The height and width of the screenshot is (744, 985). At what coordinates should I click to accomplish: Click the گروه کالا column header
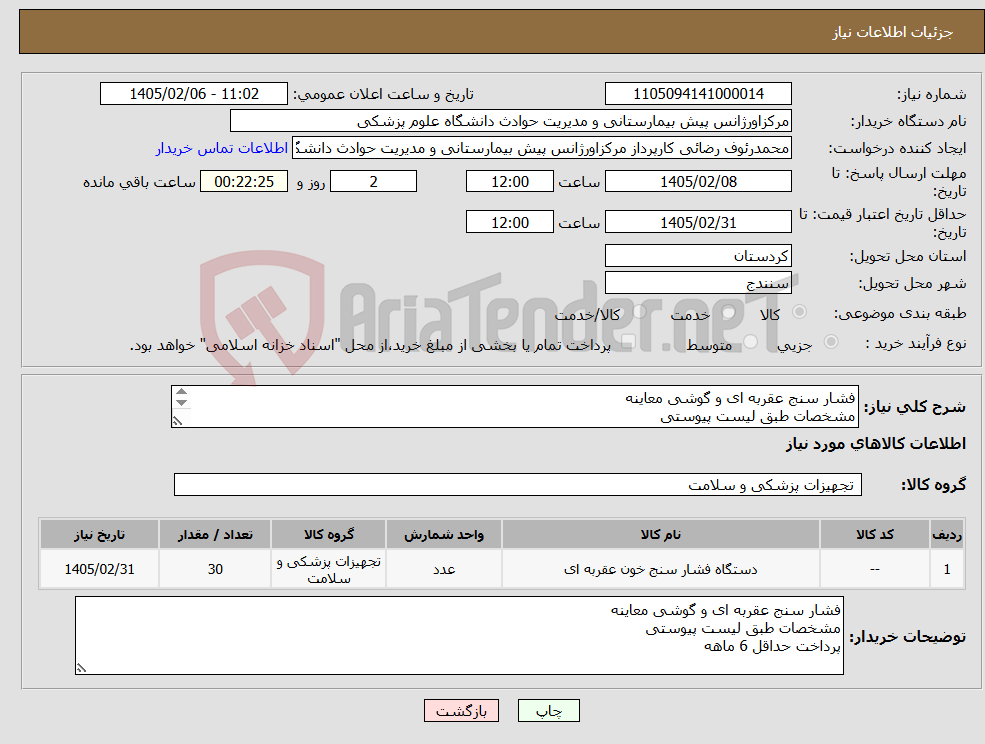click(x=329, y=534)
